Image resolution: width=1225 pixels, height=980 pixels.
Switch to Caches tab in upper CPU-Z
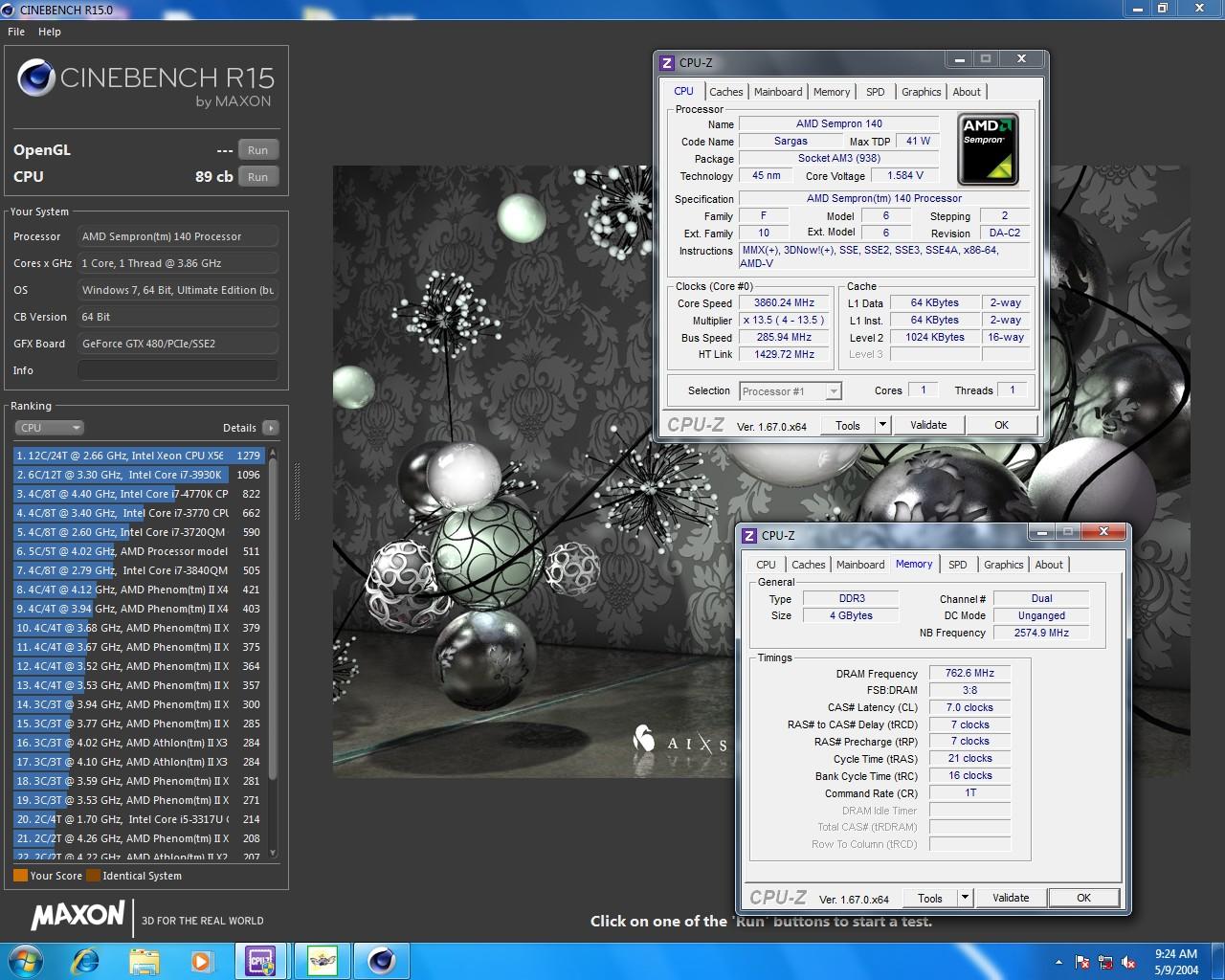[x=725, y=92]
